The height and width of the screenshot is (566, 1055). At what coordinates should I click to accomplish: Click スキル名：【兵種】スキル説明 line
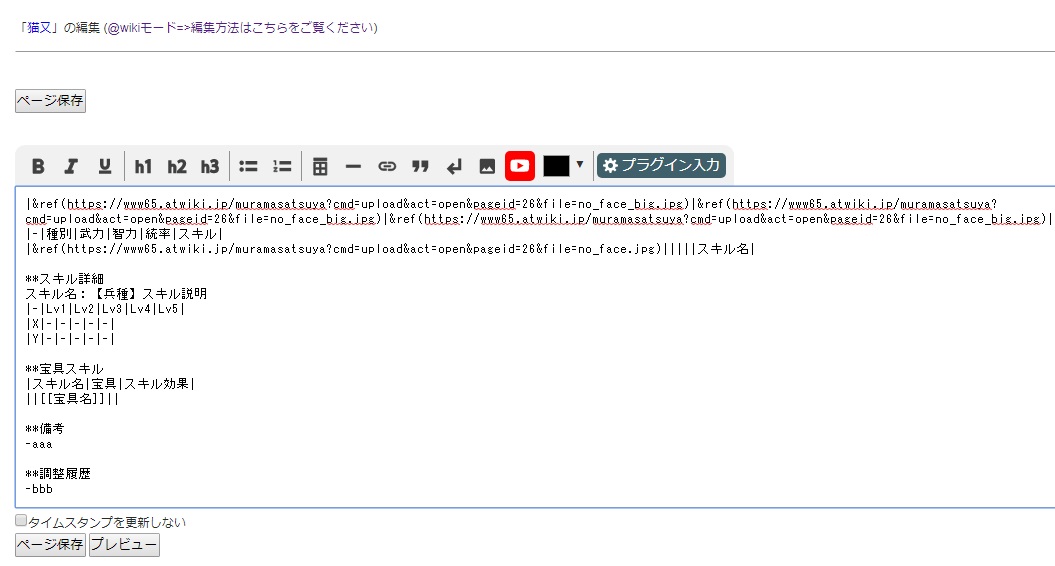click(116, 294)
